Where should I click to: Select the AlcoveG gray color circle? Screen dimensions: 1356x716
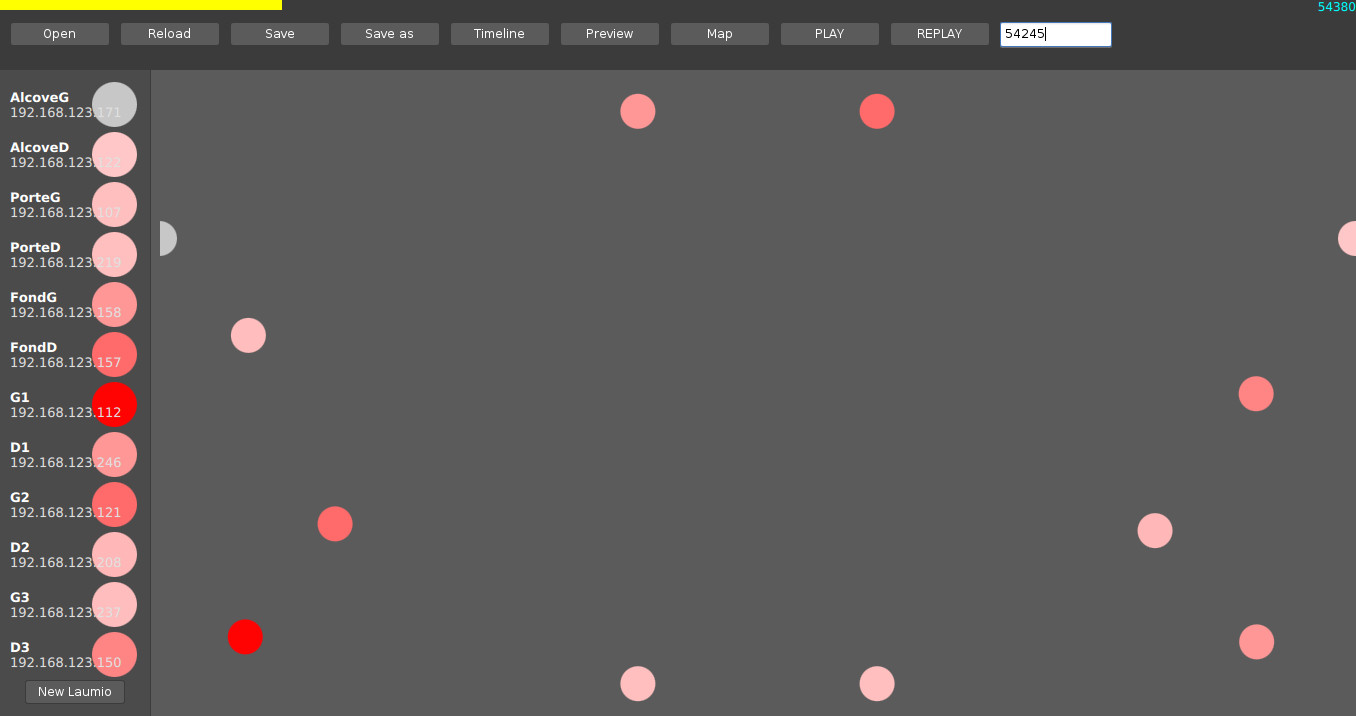tap(114, 105)
